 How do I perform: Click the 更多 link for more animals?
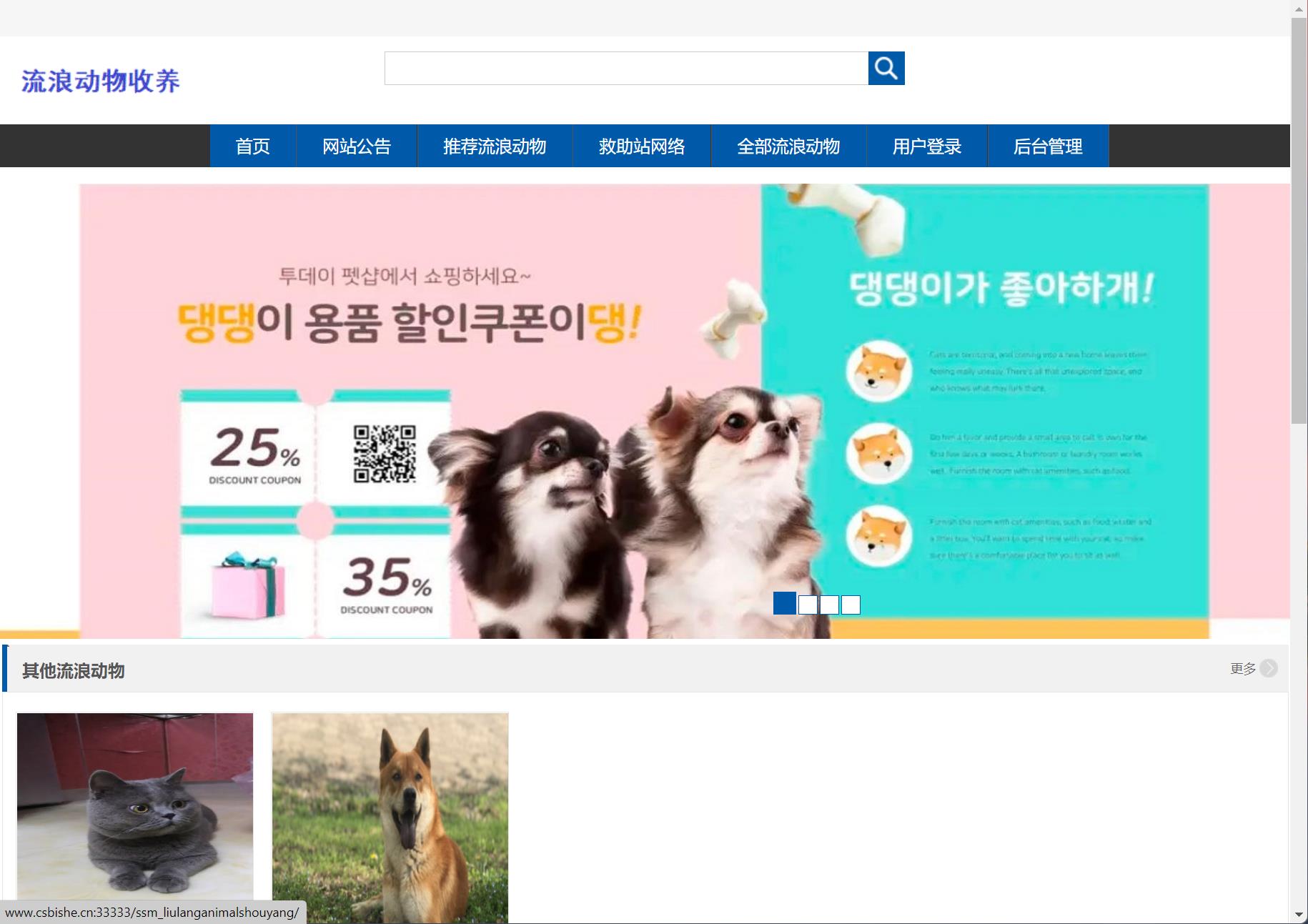[x=1241, y=668]
